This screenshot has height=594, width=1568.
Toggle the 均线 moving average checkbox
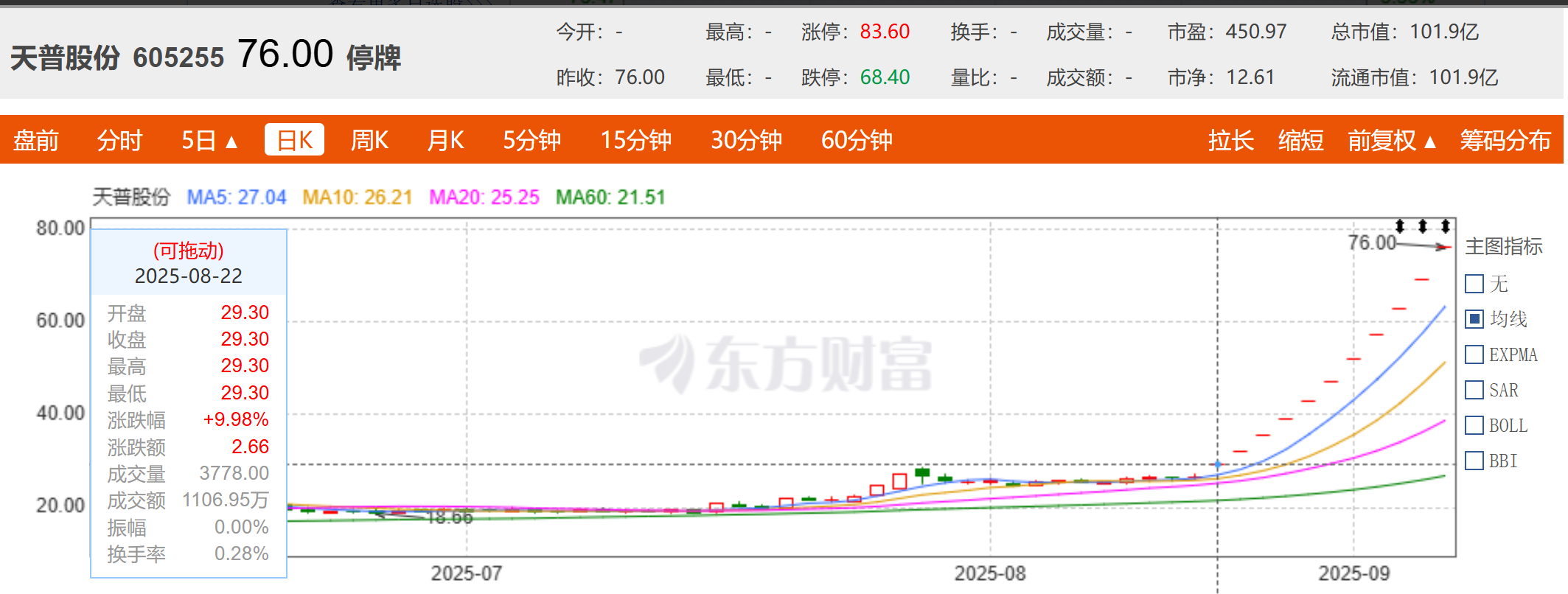(x=1474, y=319)
